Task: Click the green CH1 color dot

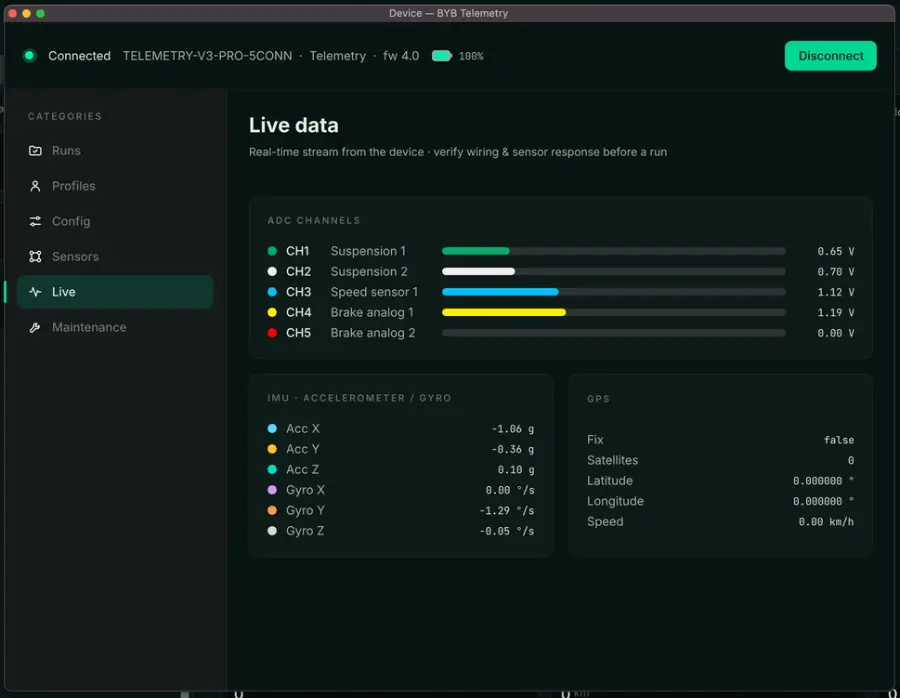Action: point(272,251)
